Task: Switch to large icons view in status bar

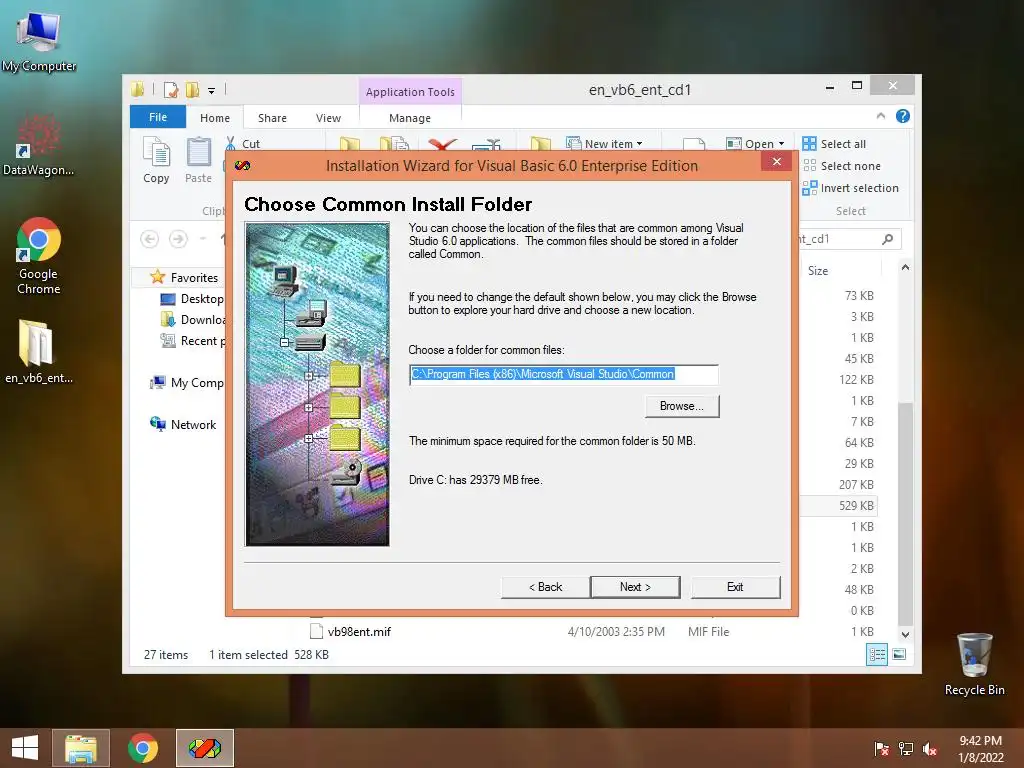Action: [899, 654]
